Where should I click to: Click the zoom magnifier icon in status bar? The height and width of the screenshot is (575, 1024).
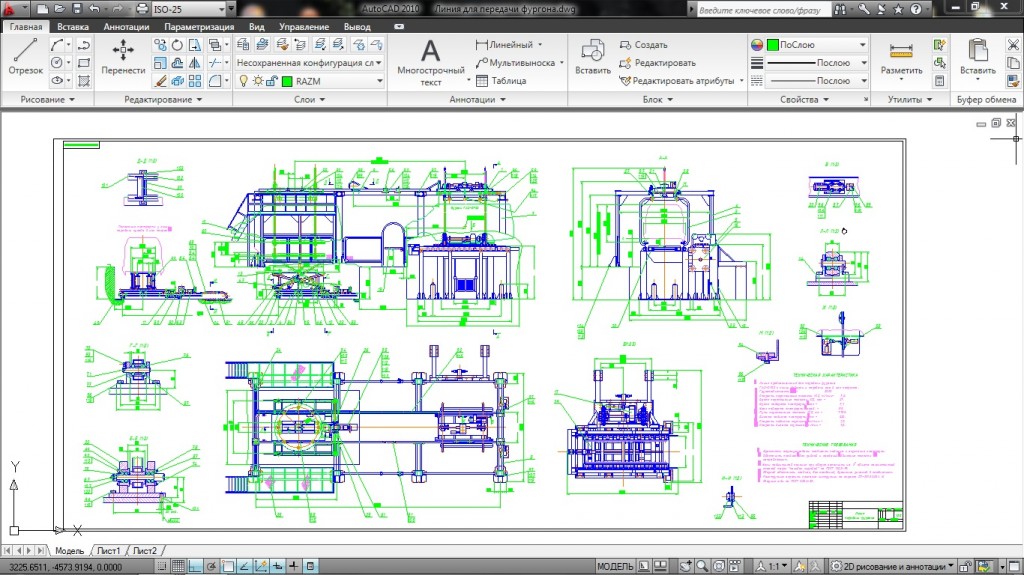point(702,566)
